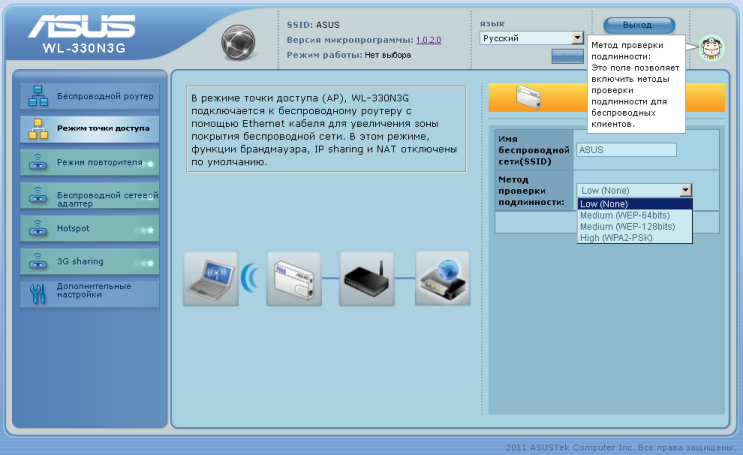Click the authentication method dropdown arrow
Viewport: 743px width, 455px height.
pyautogui.click(x=686, y=191)
